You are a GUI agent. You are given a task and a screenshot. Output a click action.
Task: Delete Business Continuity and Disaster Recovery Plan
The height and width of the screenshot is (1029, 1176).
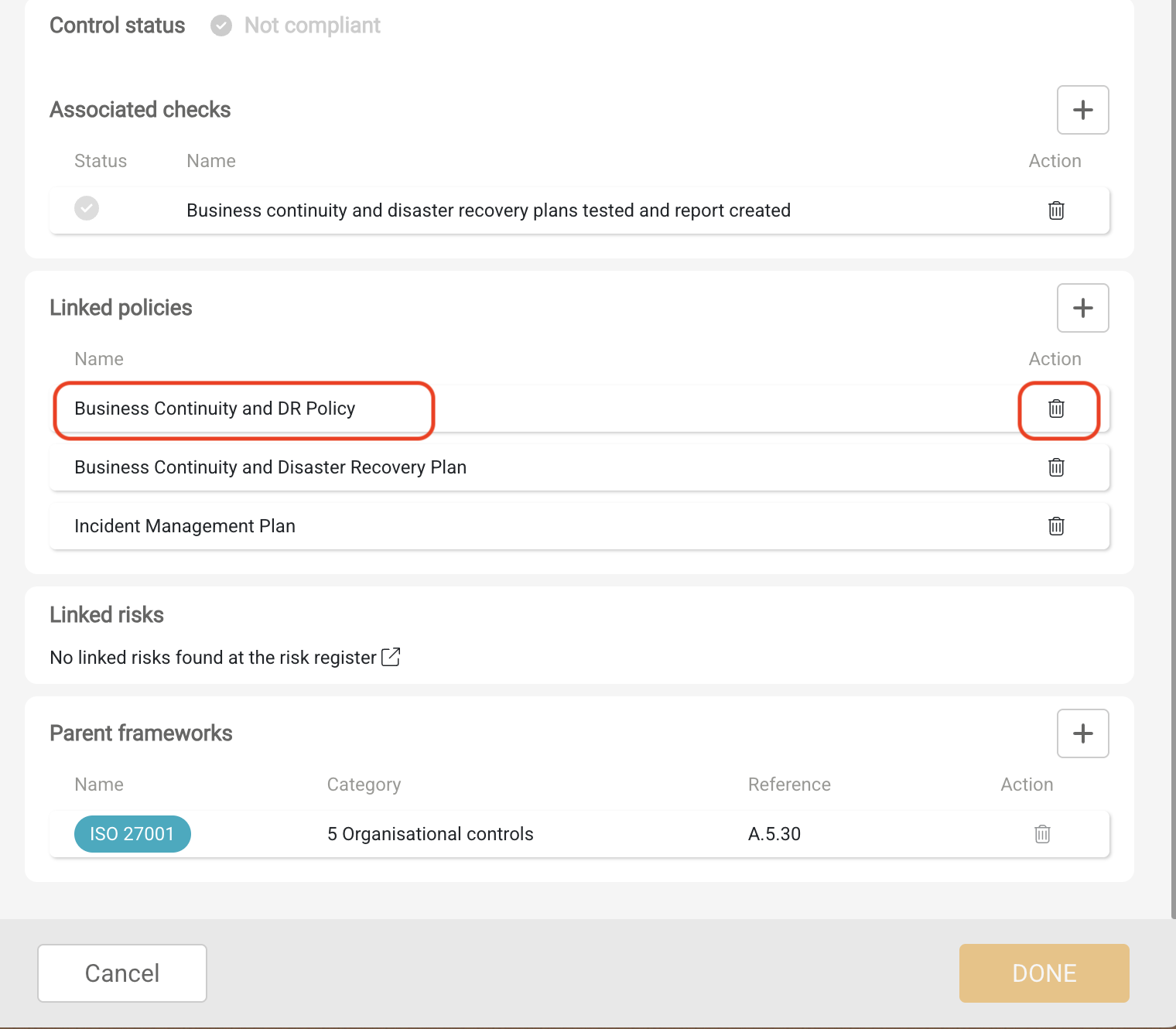pyautogui.click(x=1056, y=467)
